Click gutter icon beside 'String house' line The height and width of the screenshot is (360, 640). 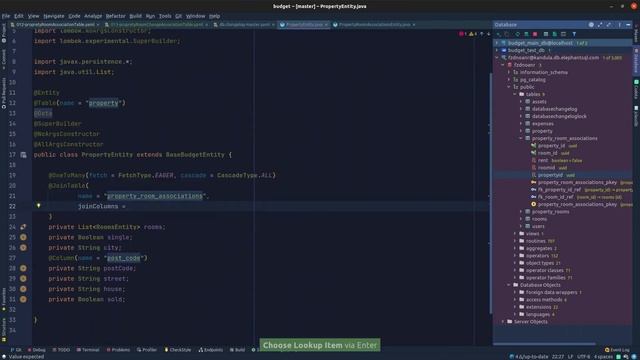click(23, 289)
